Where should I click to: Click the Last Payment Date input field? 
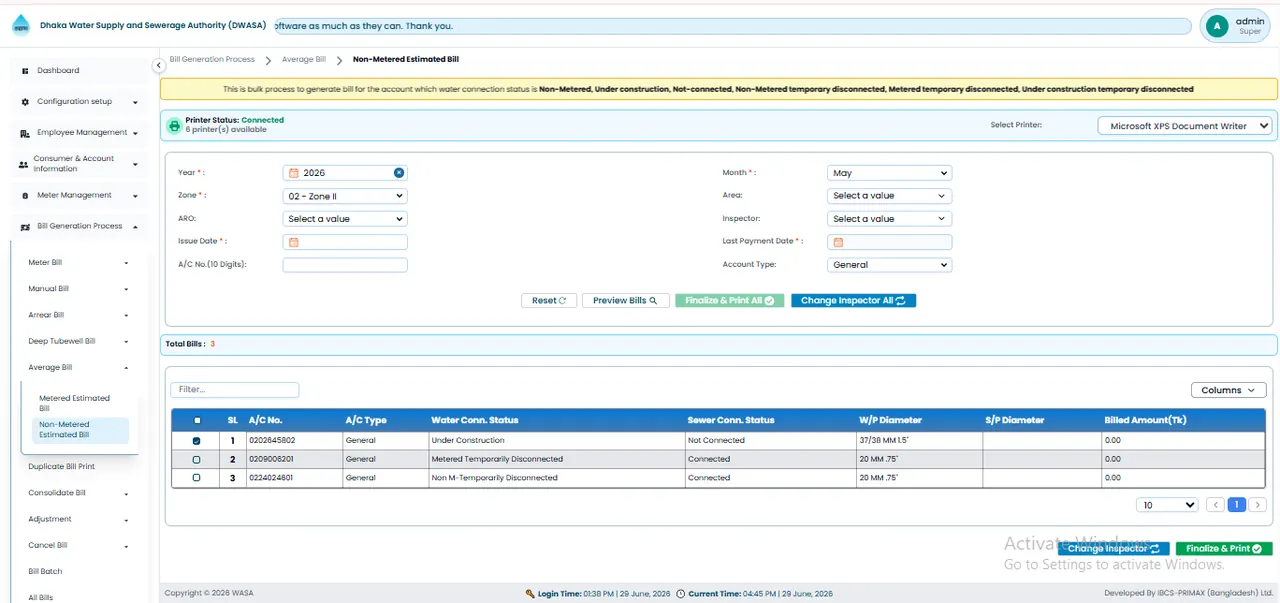click(889, 242)
